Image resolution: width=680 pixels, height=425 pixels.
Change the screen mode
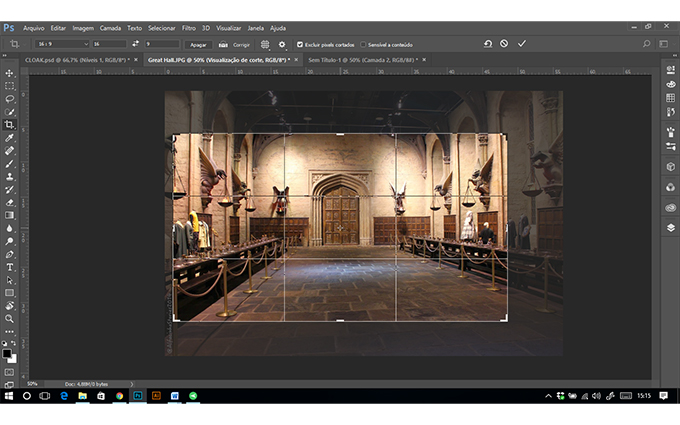tap(9, 384)
